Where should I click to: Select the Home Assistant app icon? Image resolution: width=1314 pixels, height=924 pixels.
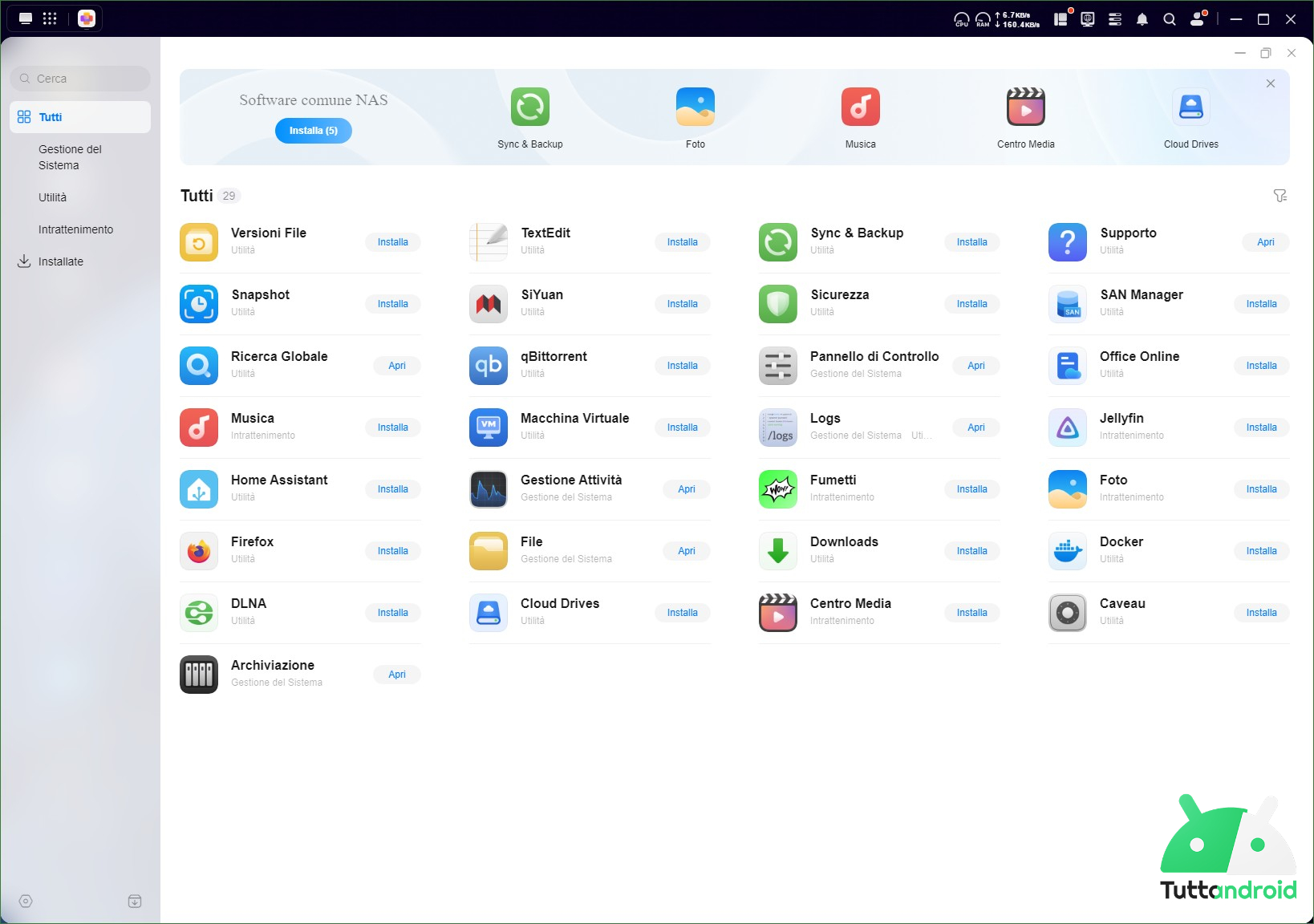(x=199, y=489)
